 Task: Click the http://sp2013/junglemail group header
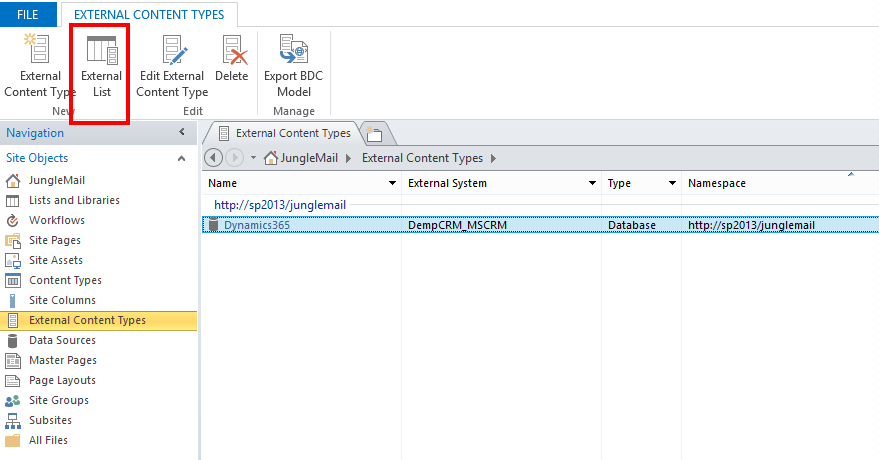280,205
